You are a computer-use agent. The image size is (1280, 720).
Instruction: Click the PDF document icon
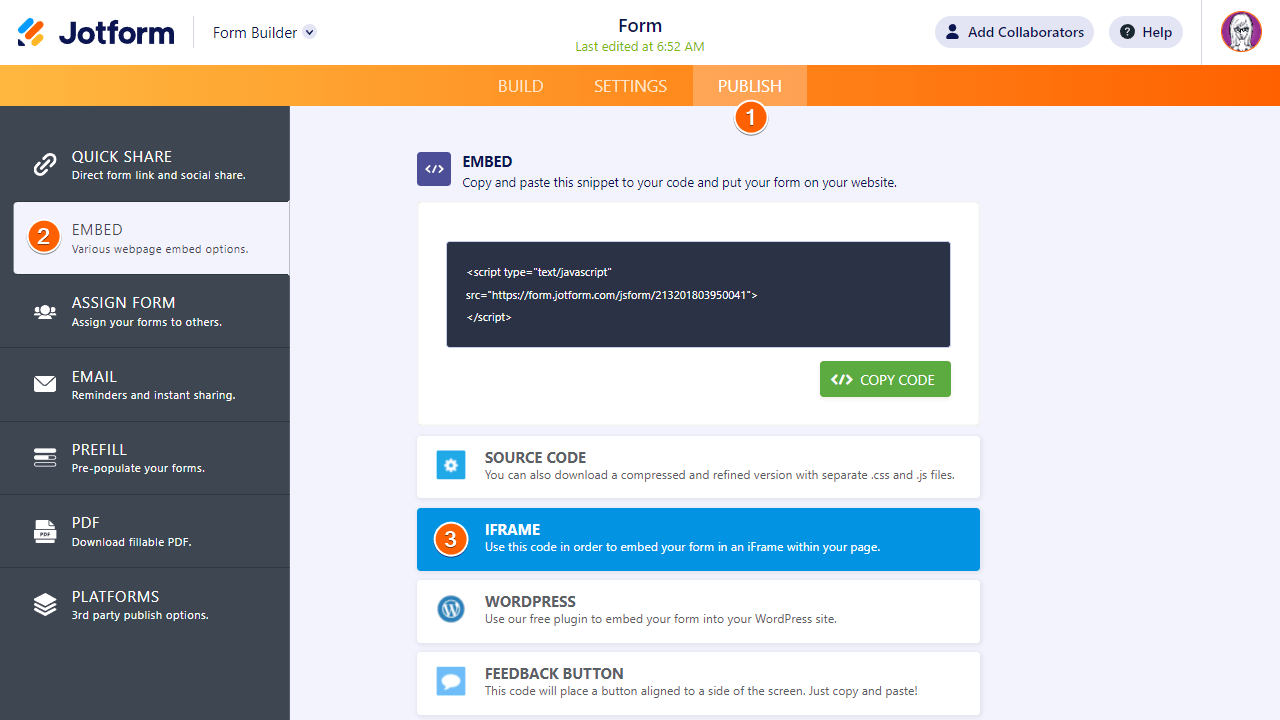pyautogui.click(x=45, y=531)
